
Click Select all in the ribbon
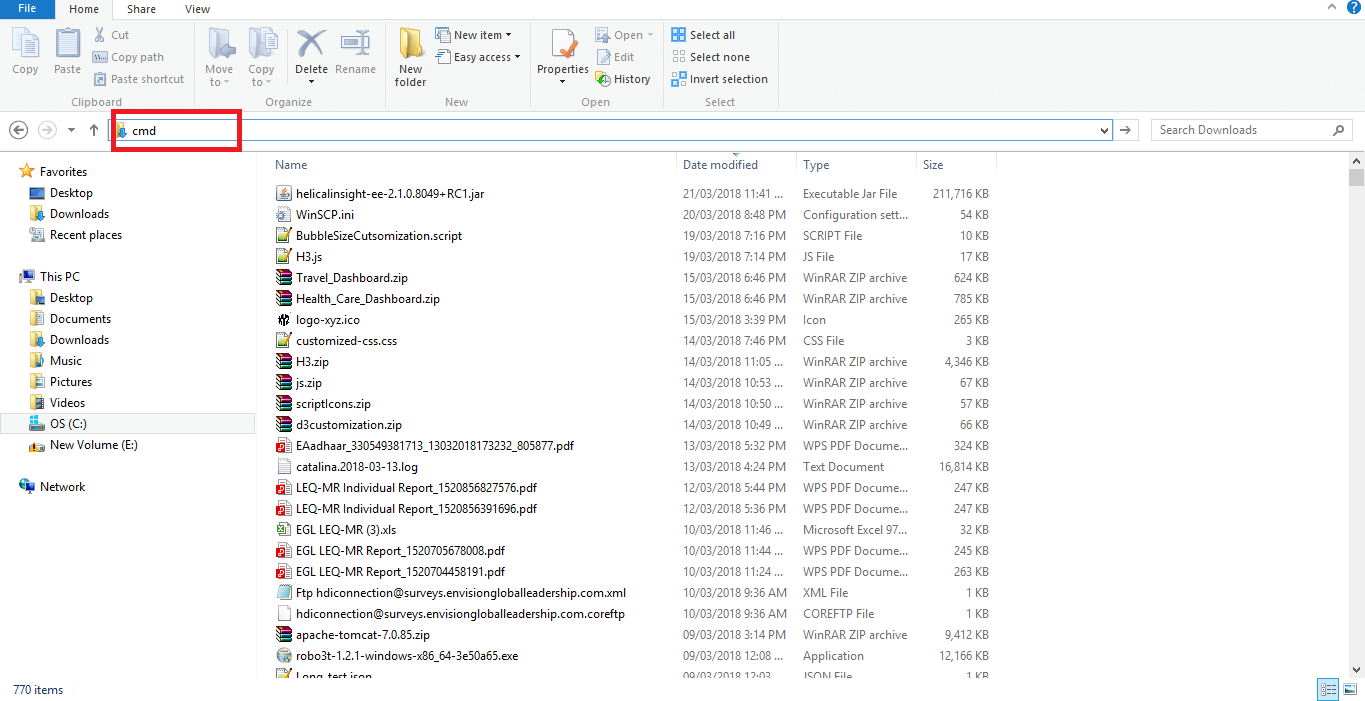(x=703, y=35)
